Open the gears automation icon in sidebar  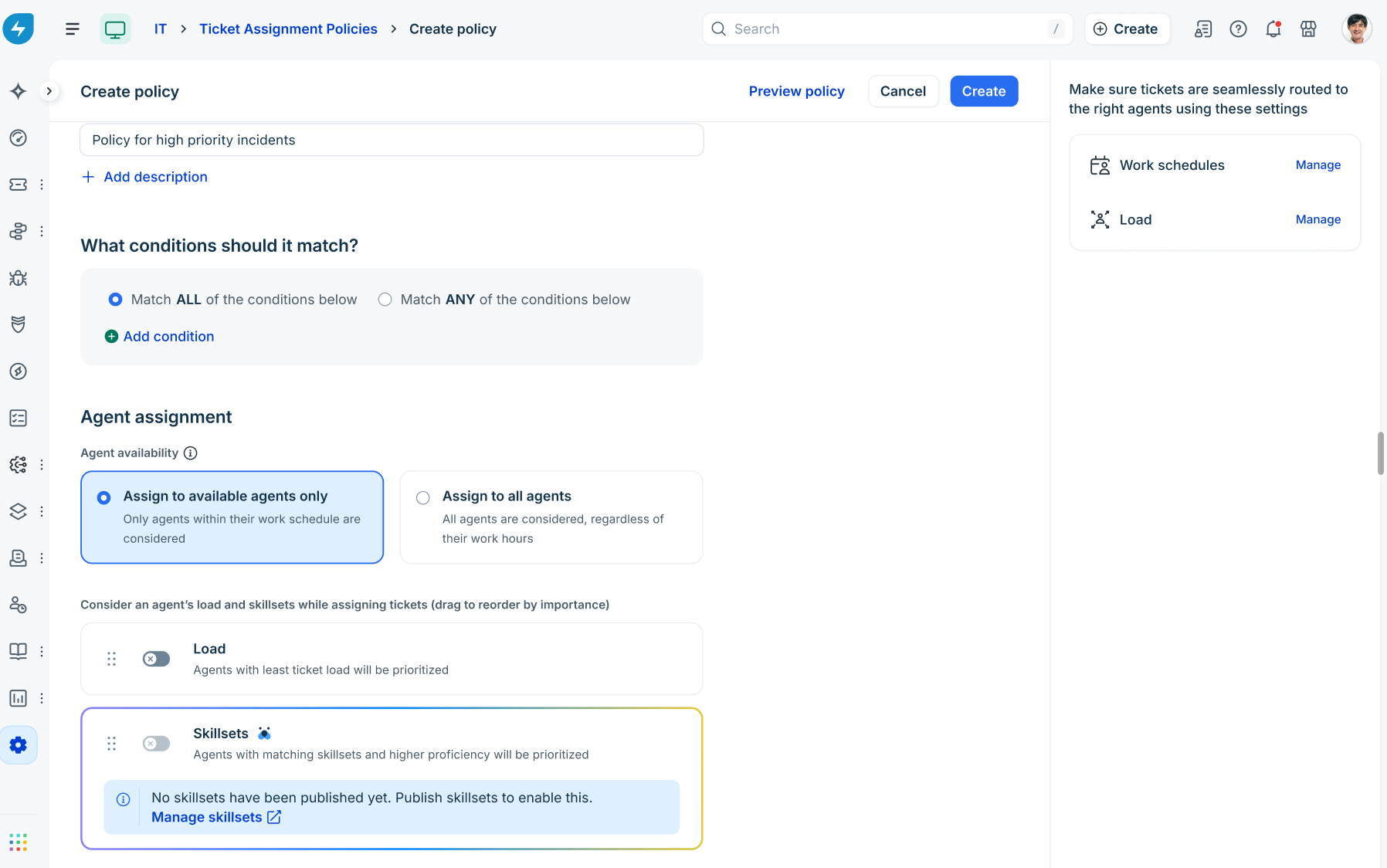pos(19,465)
